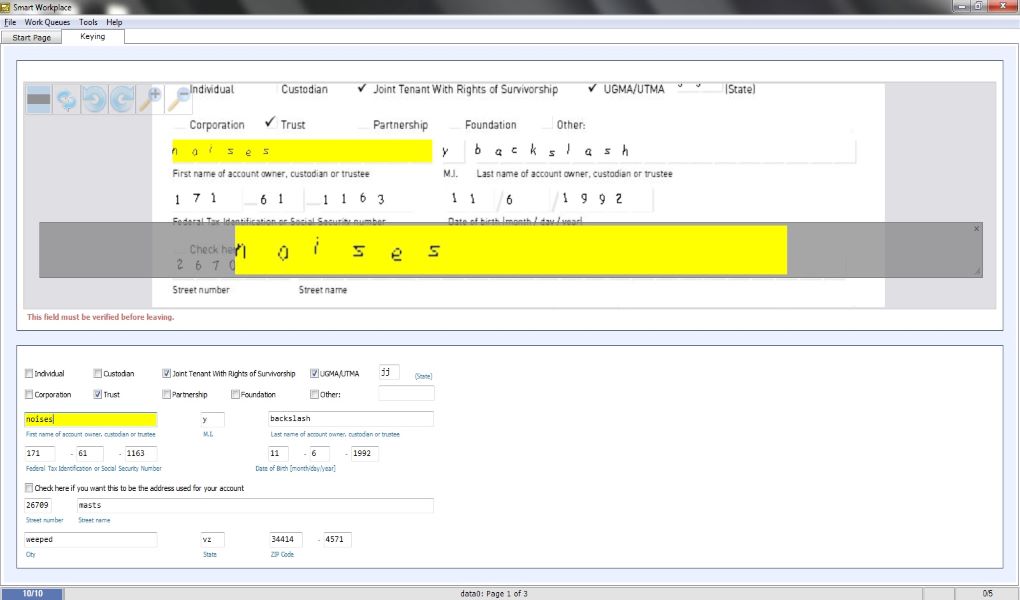Uncheck the Trust checkbox
Image resolution: width=1020 pixels, height=600 pixels.
point(98,395)
